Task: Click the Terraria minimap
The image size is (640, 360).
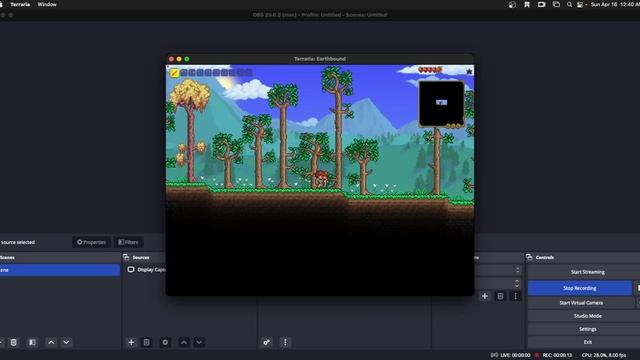Action: pos(441,104)
